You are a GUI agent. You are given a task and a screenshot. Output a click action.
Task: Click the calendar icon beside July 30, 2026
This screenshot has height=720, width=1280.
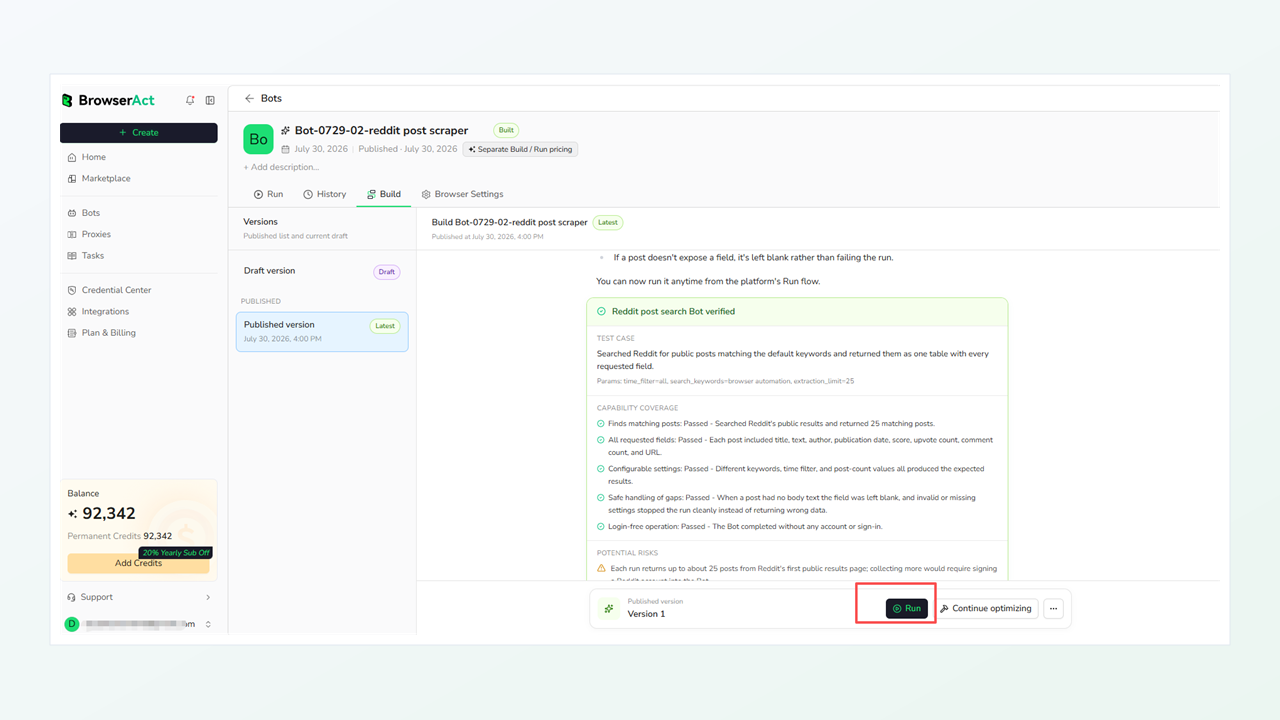click(285, 149)
